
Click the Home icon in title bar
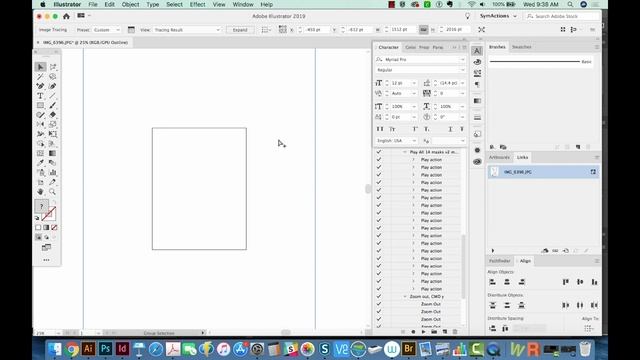(66, 16)
